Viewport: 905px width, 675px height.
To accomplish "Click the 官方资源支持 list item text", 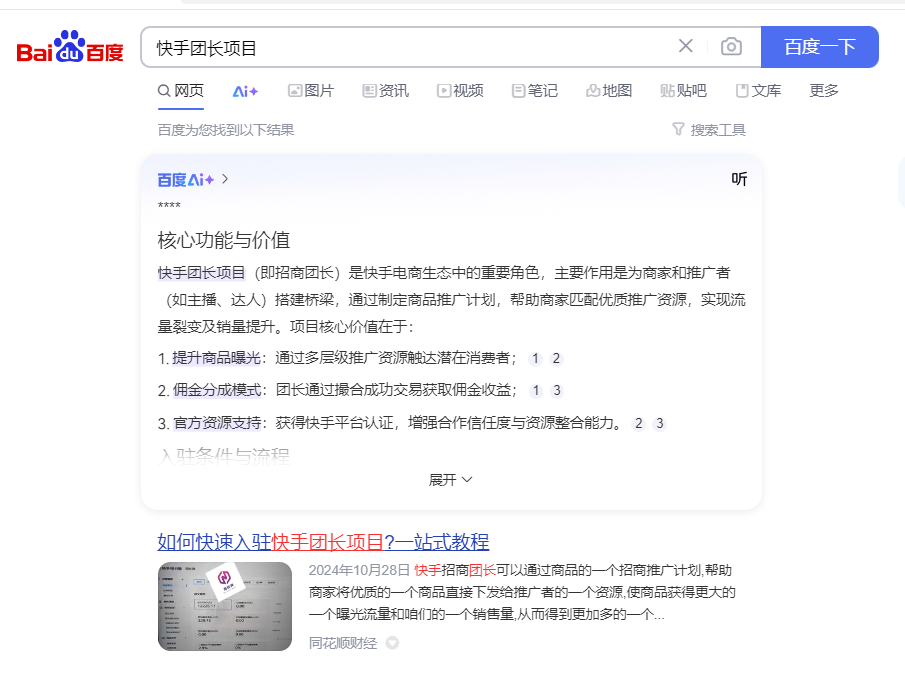I will [x=218, y=423].
